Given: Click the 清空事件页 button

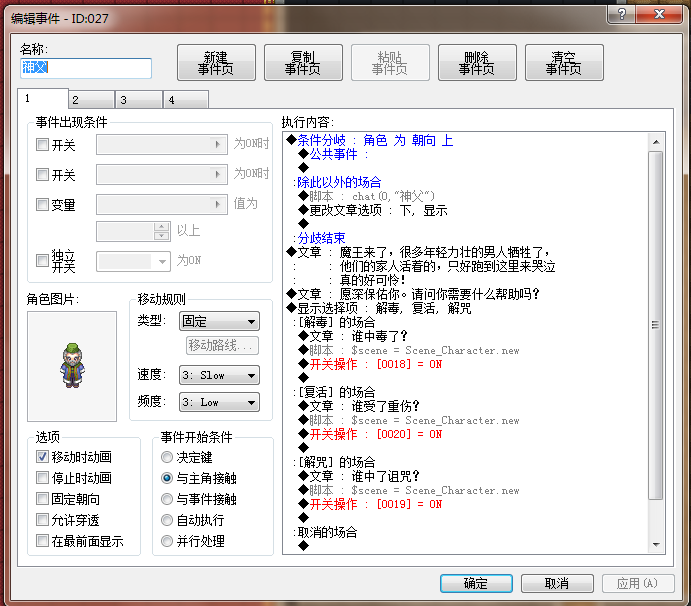Looking at the screenshot, I should tap(564, 63).
